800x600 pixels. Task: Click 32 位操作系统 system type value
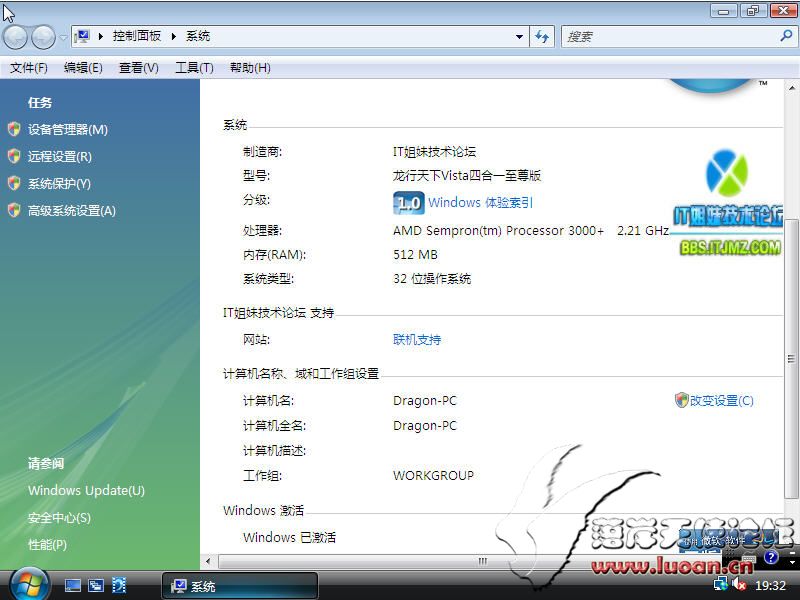coord(432,279)
